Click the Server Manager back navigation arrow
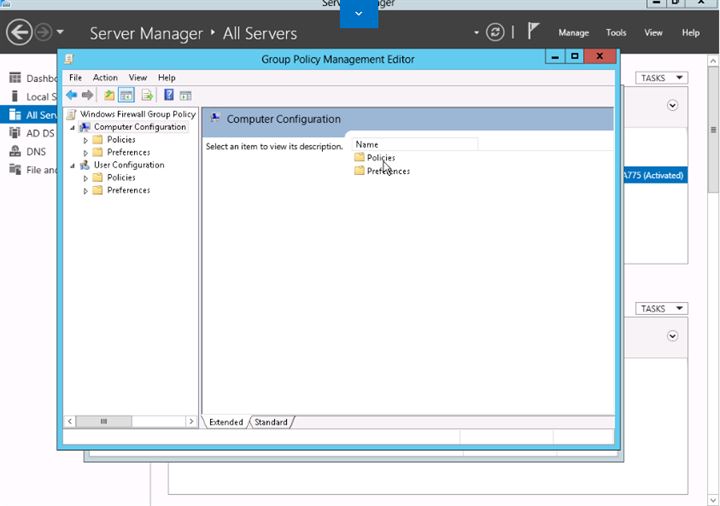The height and width of the screenshot is (506, 720). (x=18, y=32)
